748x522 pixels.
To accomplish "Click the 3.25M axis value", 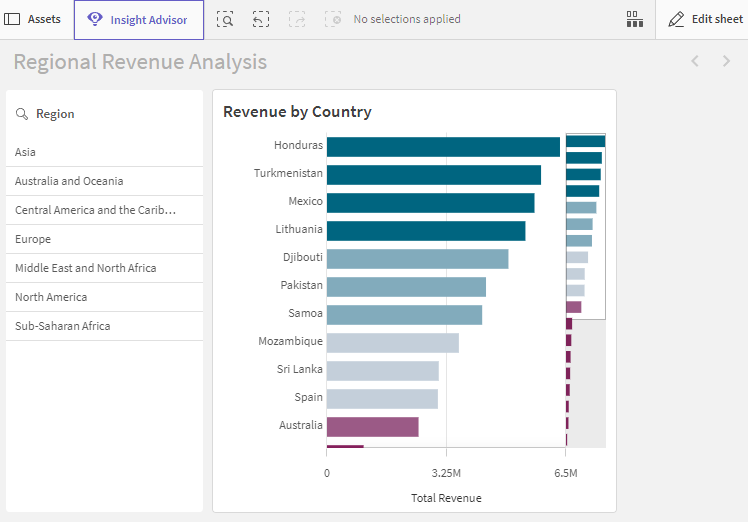I will 446,473.
